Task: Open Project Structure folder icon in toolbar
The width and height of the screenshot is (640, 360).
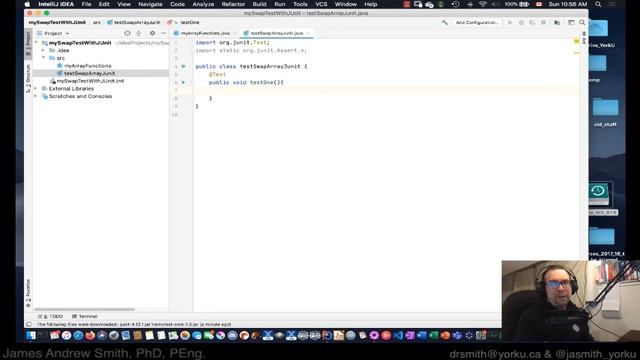Action: [x=557, y=22]
